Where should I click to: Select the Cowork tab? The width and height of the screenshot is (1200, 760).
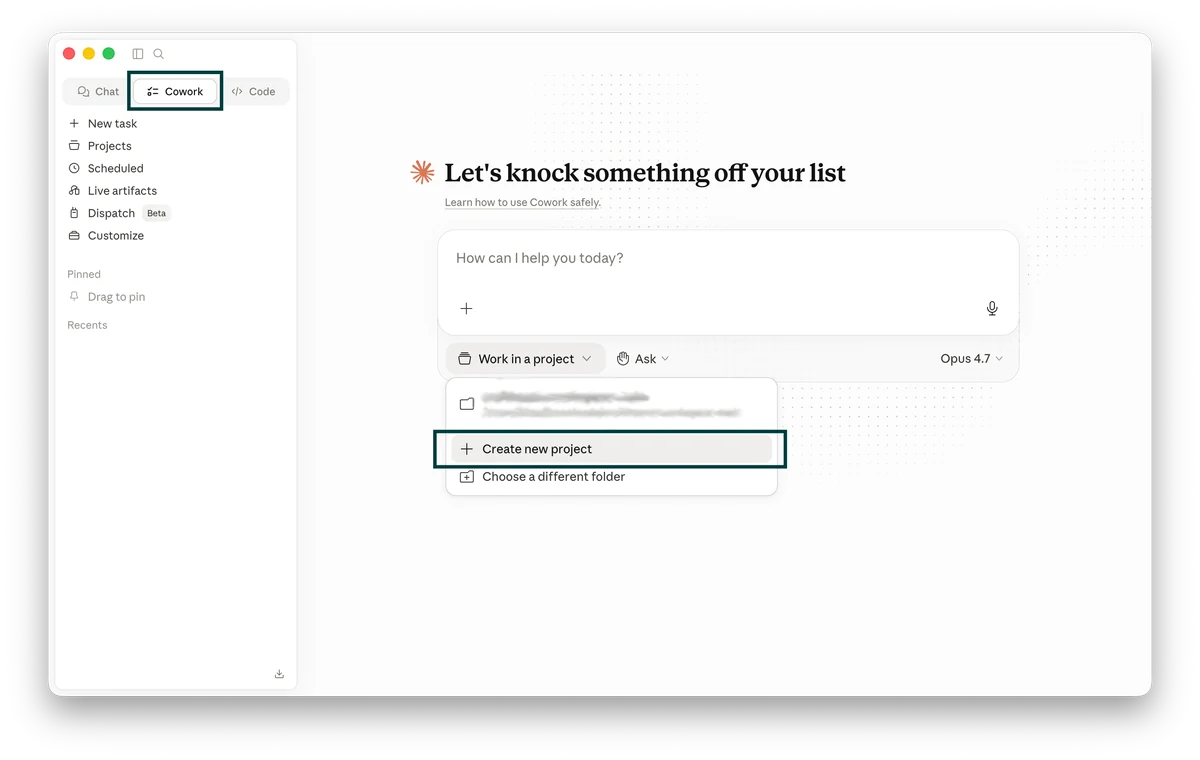click(x=175, y=91)
